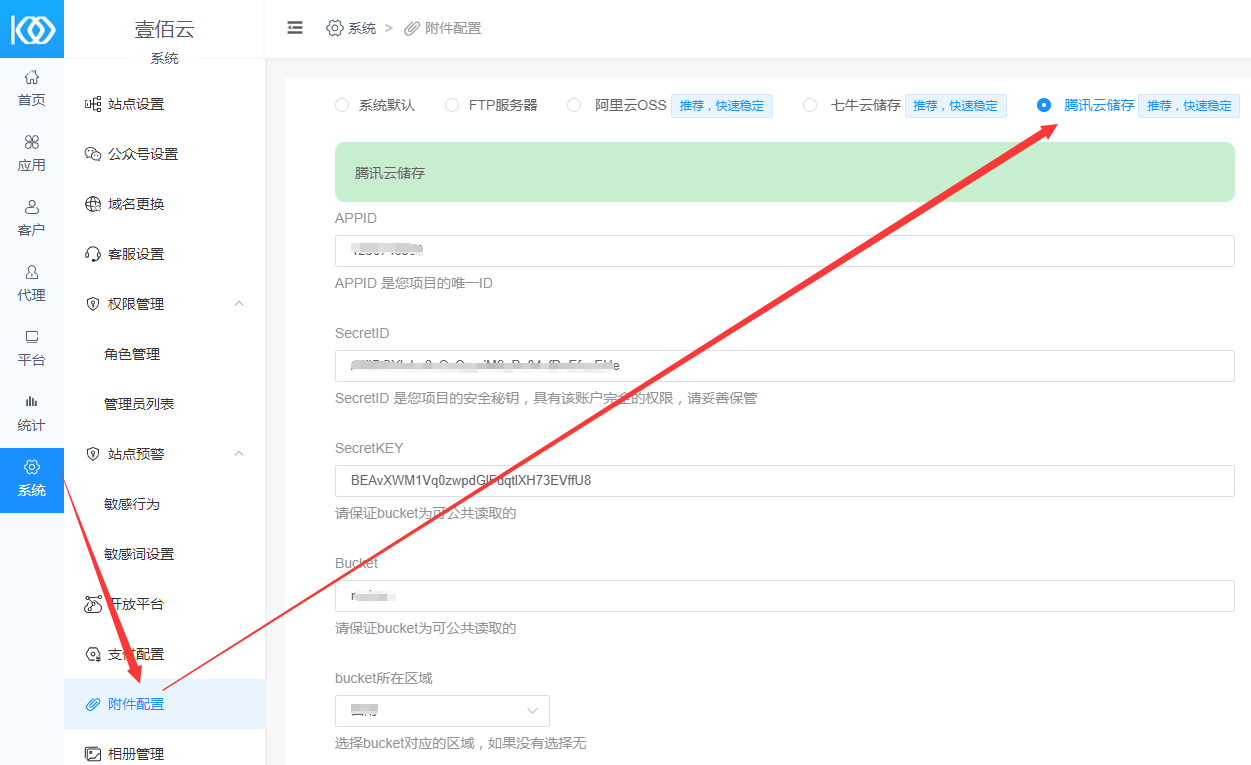This screenshot has width=1251, height=765.
Task: Click the 附件配置 breadcrumb text
Action: point(453,28)
